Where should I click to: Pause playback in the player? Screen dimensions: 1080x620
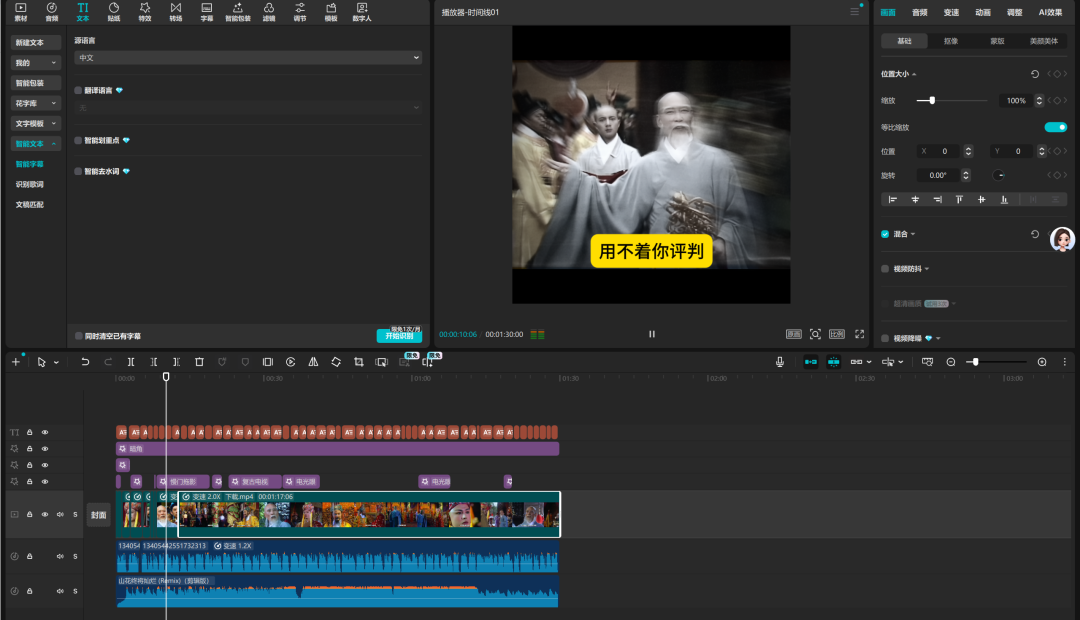coord(652,334)
